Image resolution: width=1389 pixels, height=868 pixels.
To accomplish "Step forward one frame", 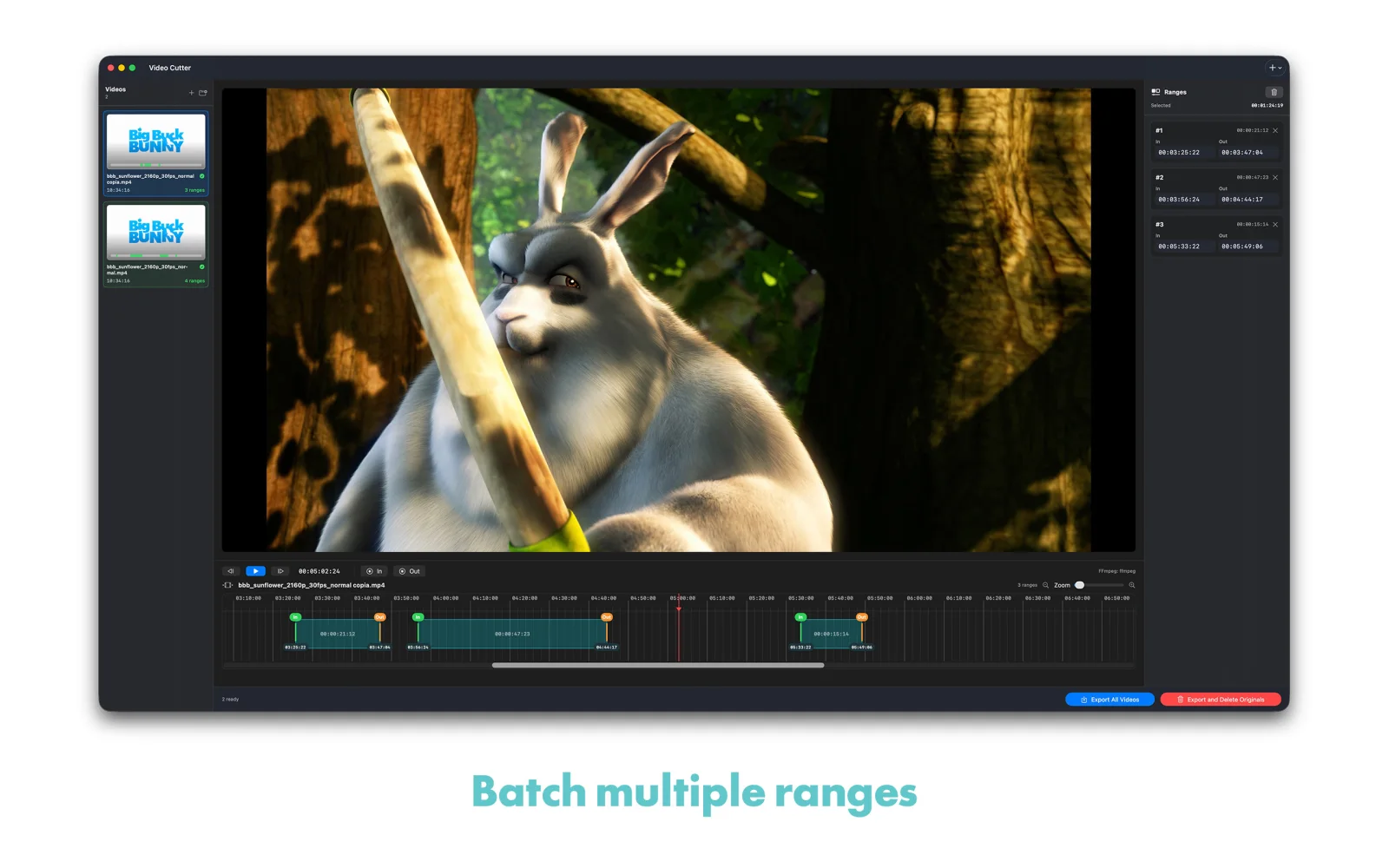I will (x=280, y=571).
